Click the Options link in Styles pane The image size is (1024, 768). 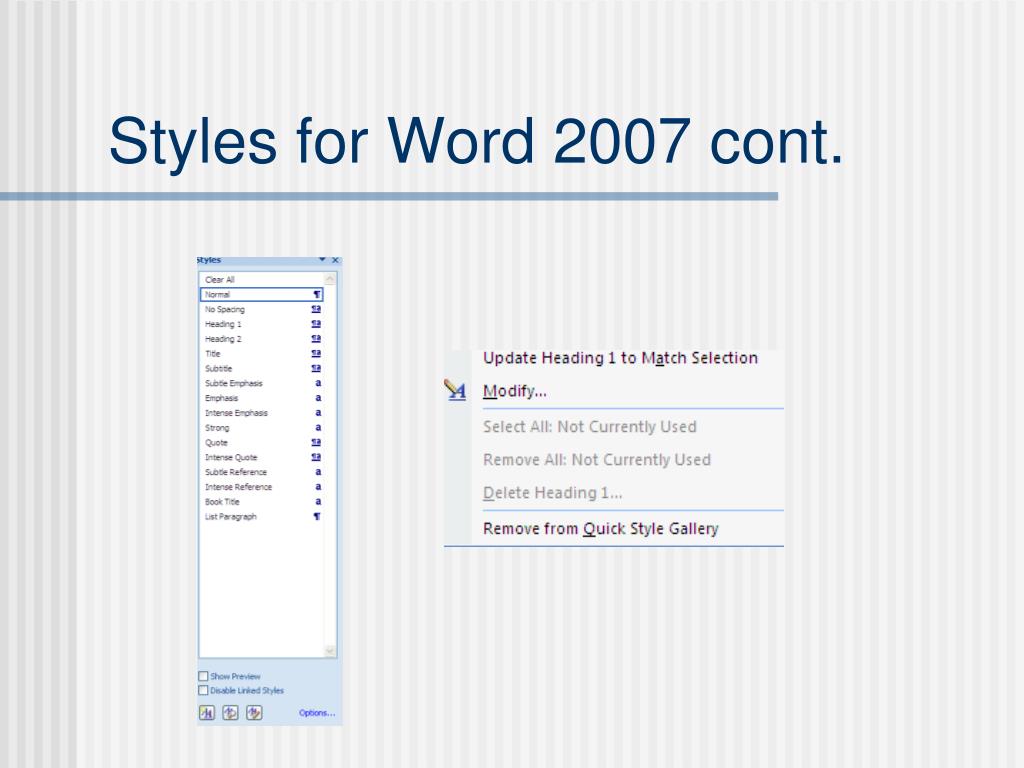coord(317,712)
